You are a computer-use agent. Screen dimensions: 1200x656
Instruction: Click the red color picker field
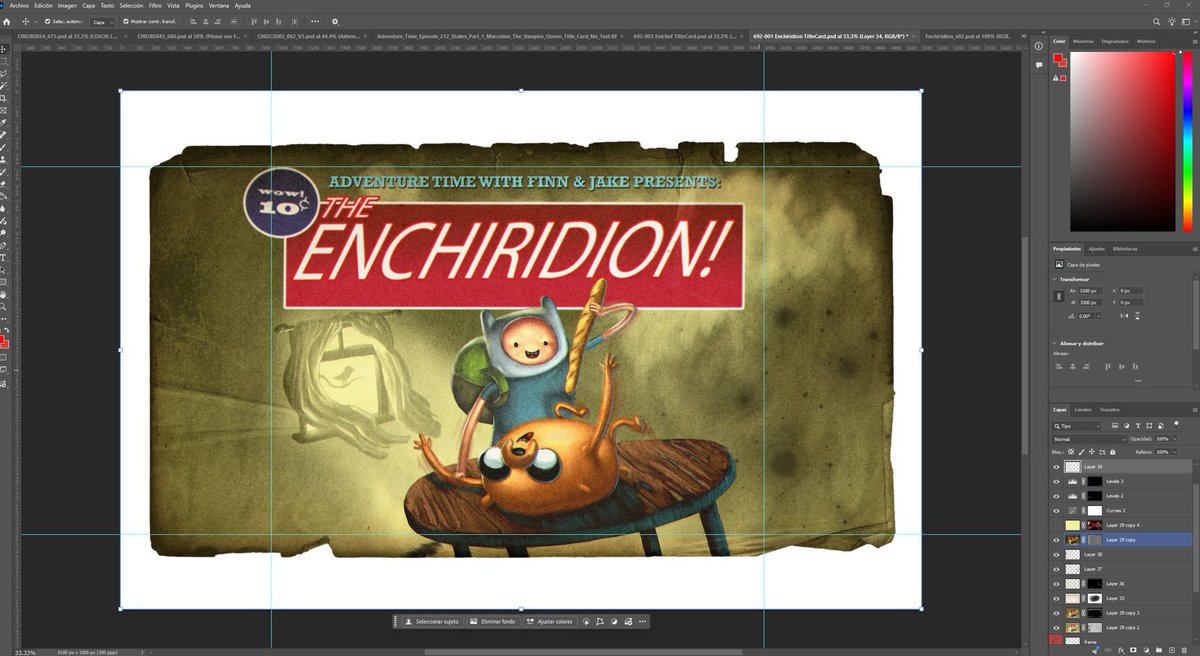point(1124,142)
